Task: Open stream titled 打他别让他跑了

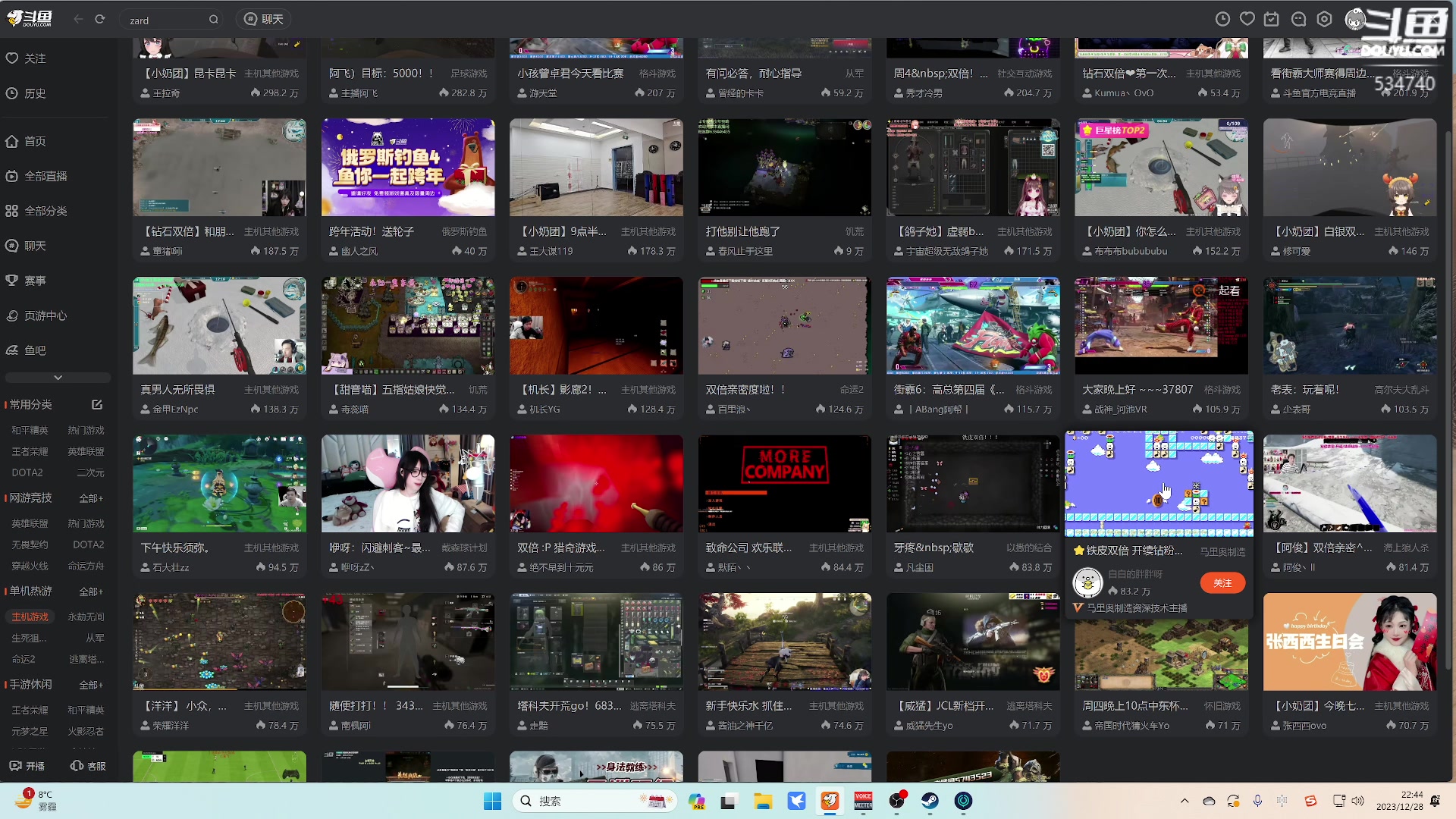Action: coord(742,231)
